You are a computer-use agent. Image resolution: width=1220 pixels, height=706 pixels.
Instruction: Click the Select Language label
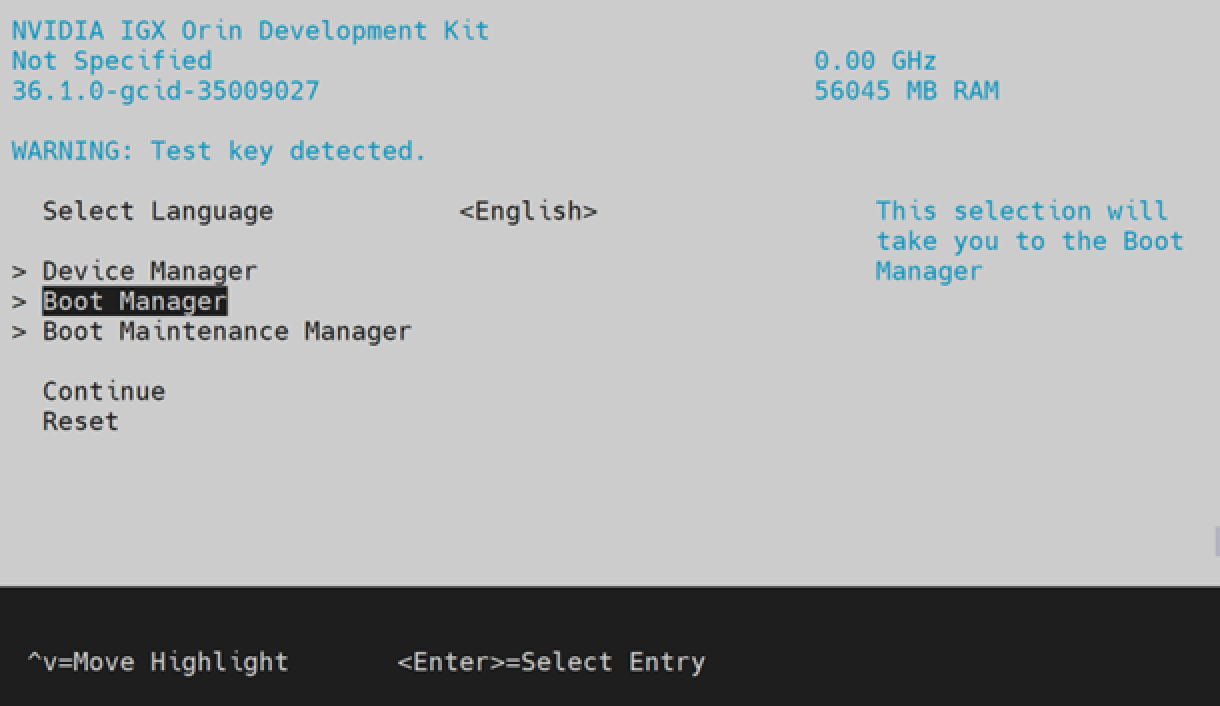pos(157,211)
